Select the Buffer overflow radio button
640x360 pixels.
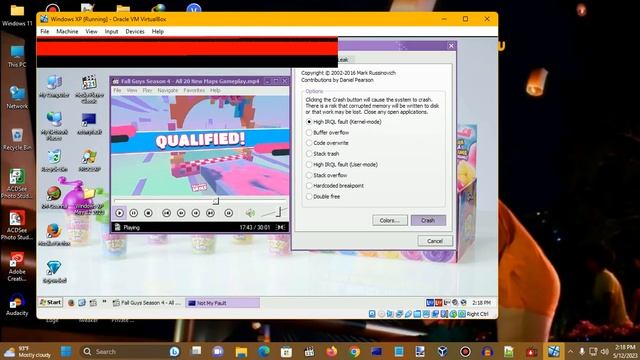pos(309,132)
